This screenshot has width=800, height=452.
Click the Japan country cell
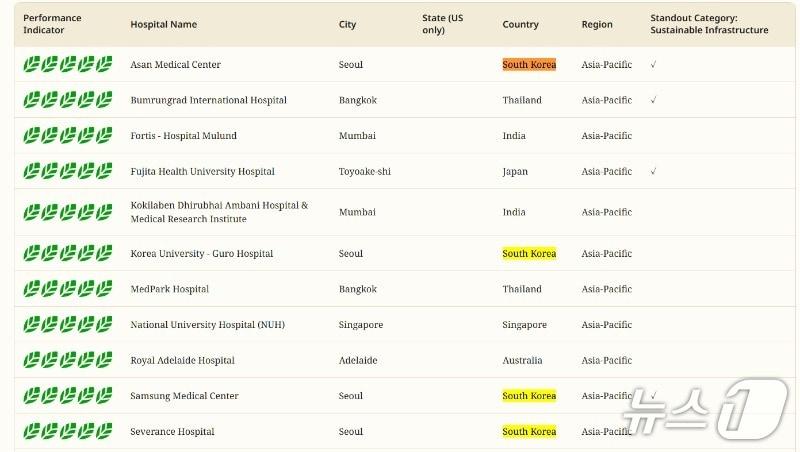coord(515,171)
